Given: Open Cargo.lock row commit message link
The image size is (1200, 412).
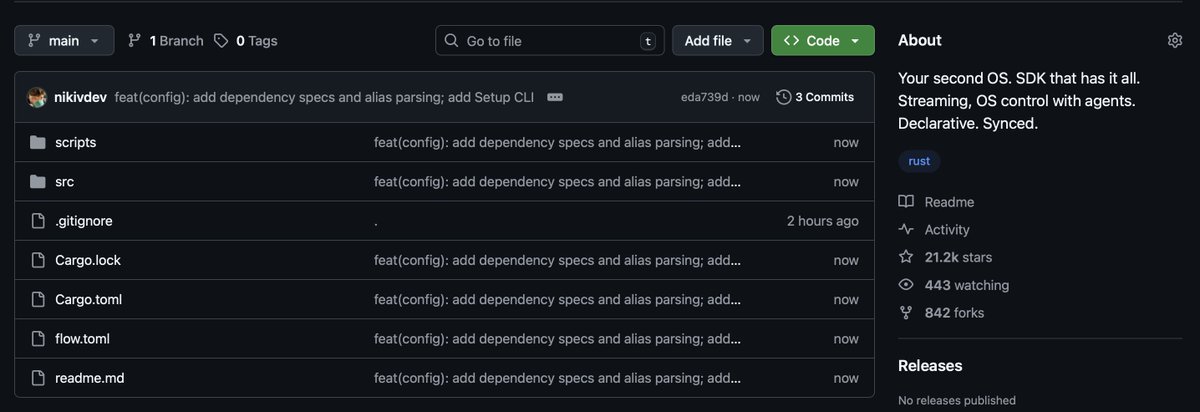Looking at the screenshot, I should click(558, 260).
